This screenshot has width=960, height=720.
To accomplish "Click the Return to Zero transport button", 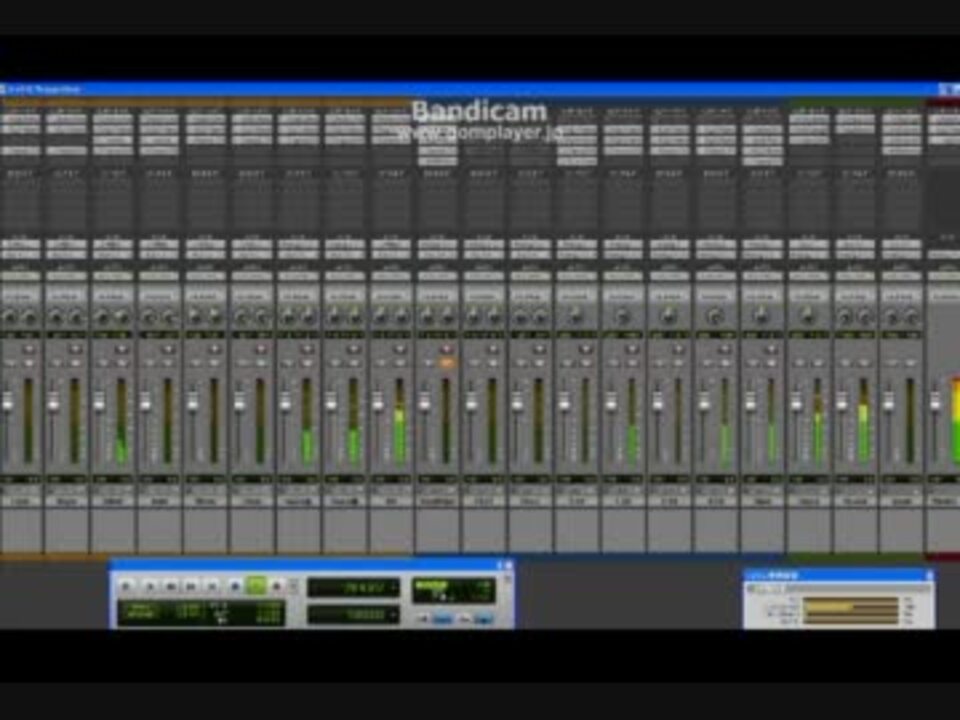I will click(150, 586).
